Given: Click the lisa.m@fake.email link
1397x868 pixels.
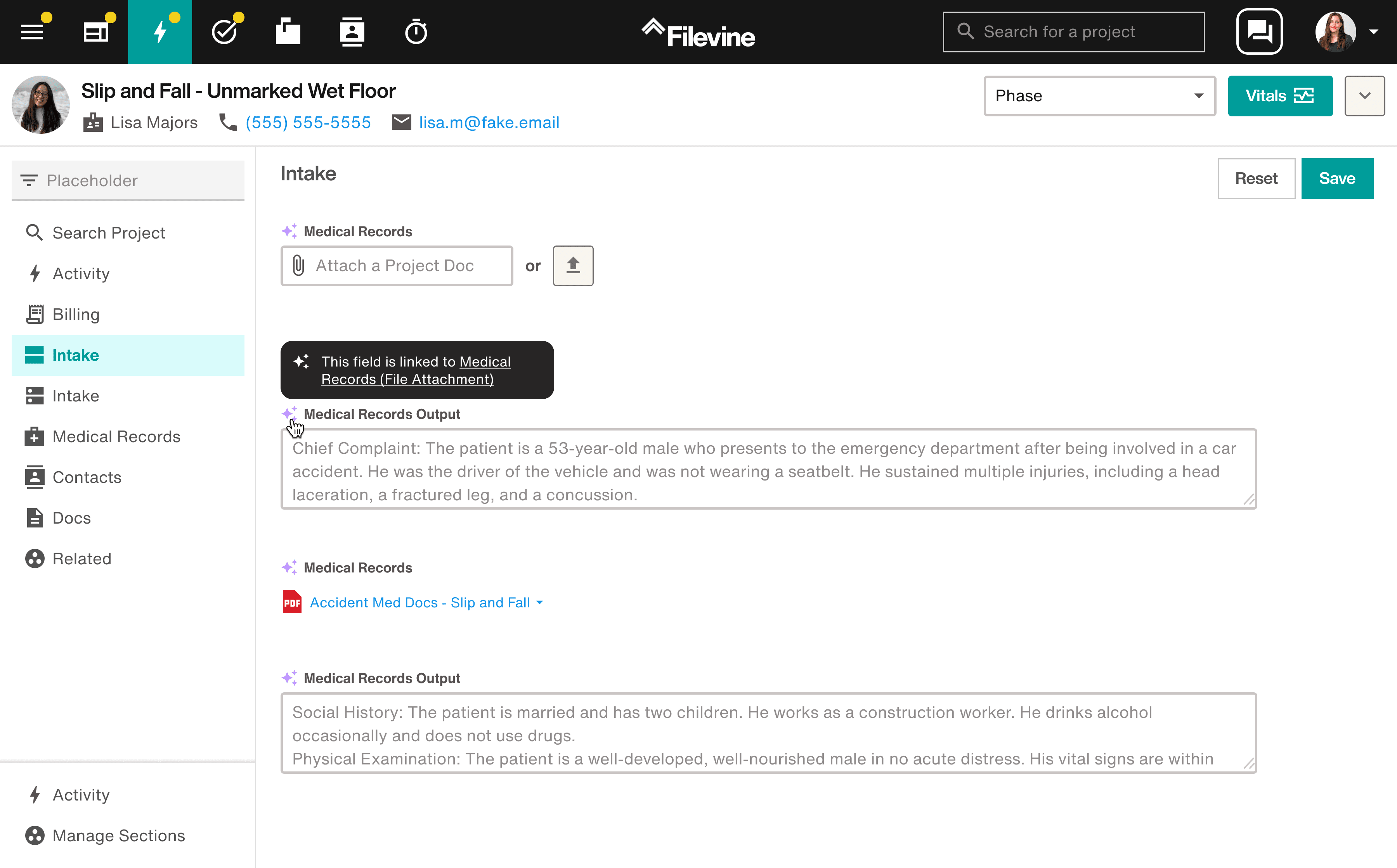Looking at the screenshot, I should tap(489, 122).
